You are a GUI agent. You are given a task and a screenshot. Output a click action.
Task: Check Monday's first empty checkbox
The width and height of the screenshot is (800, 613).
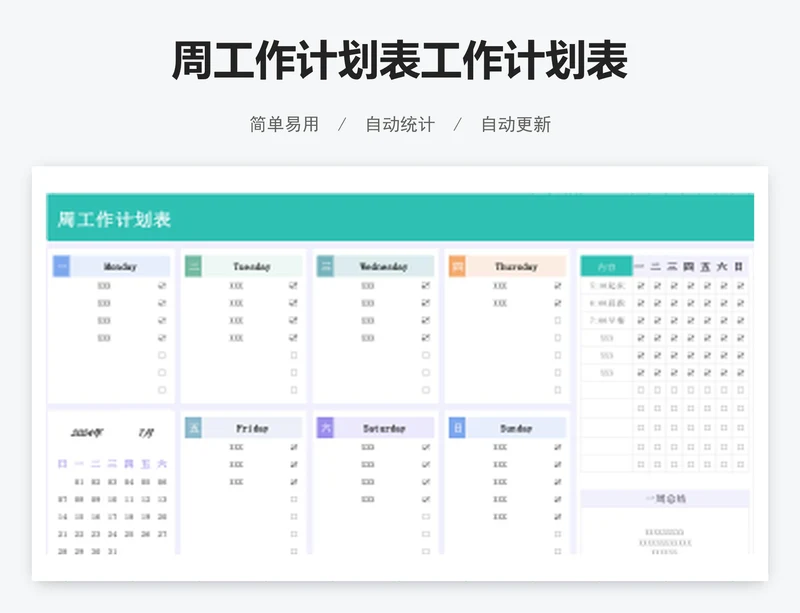(x=162, y=355)
